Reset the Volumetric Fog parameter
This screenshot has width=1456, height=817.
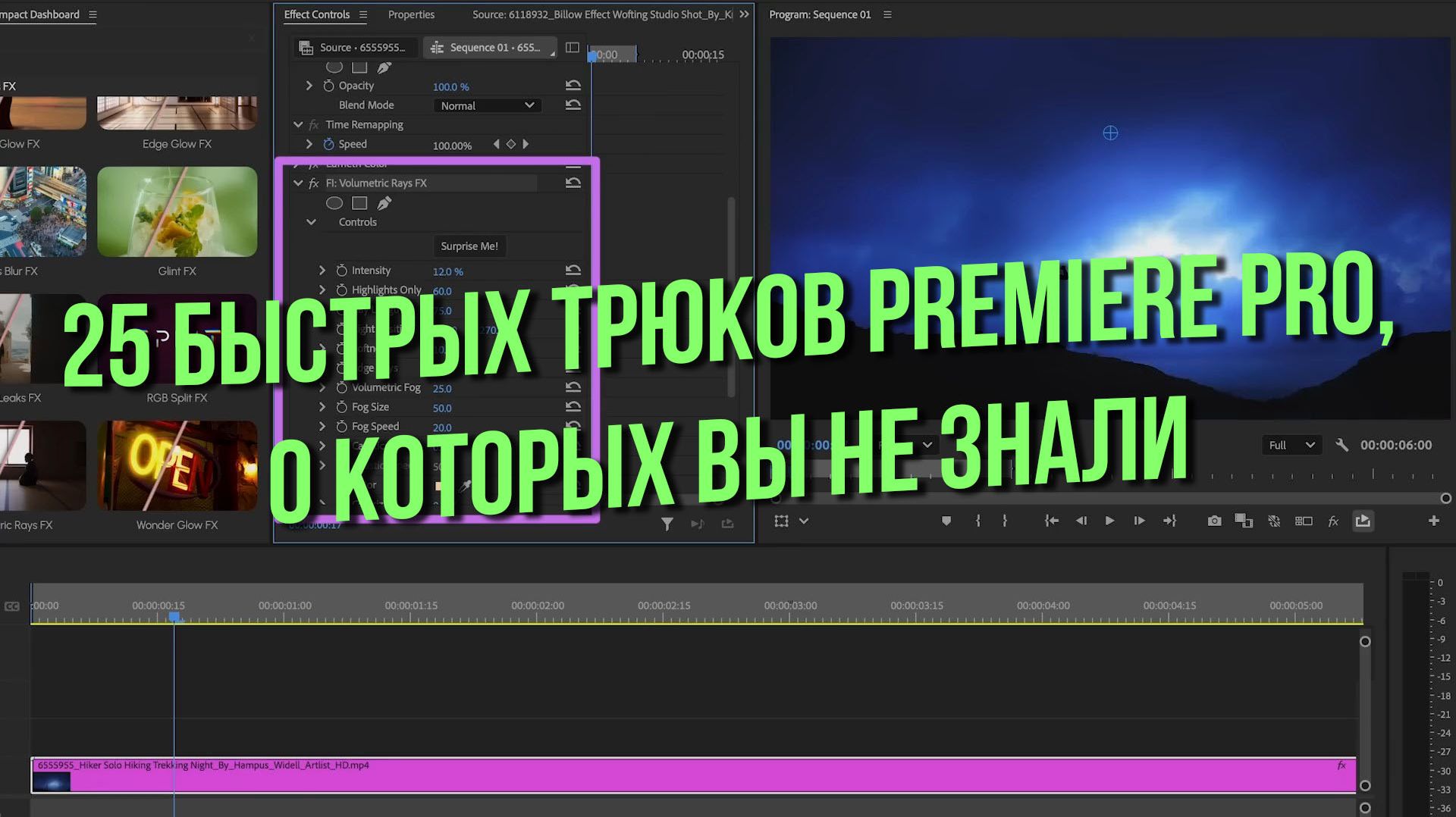tap(573, 387)
